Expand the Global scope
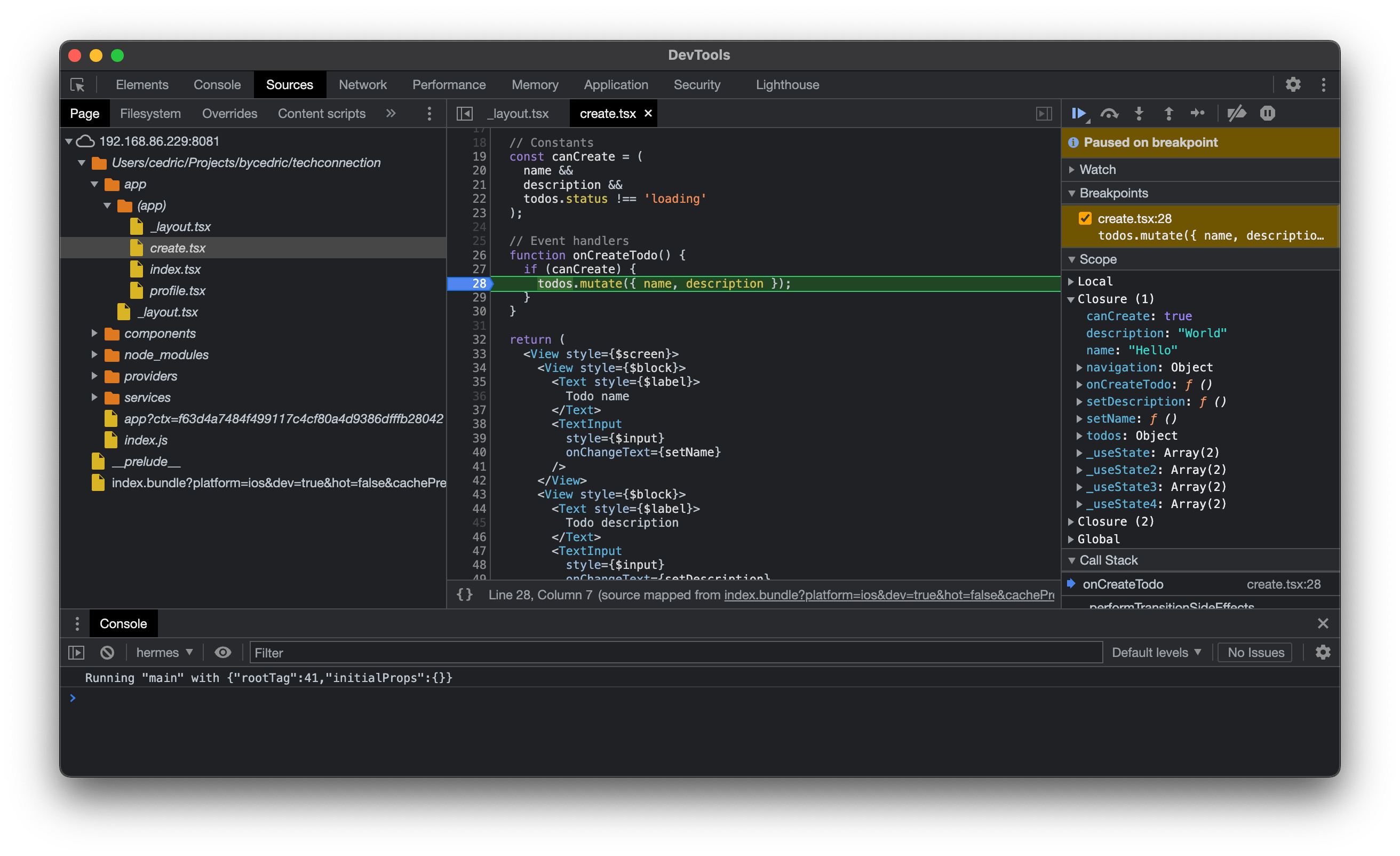The image size is (1400, 856). coord(1070,539)
